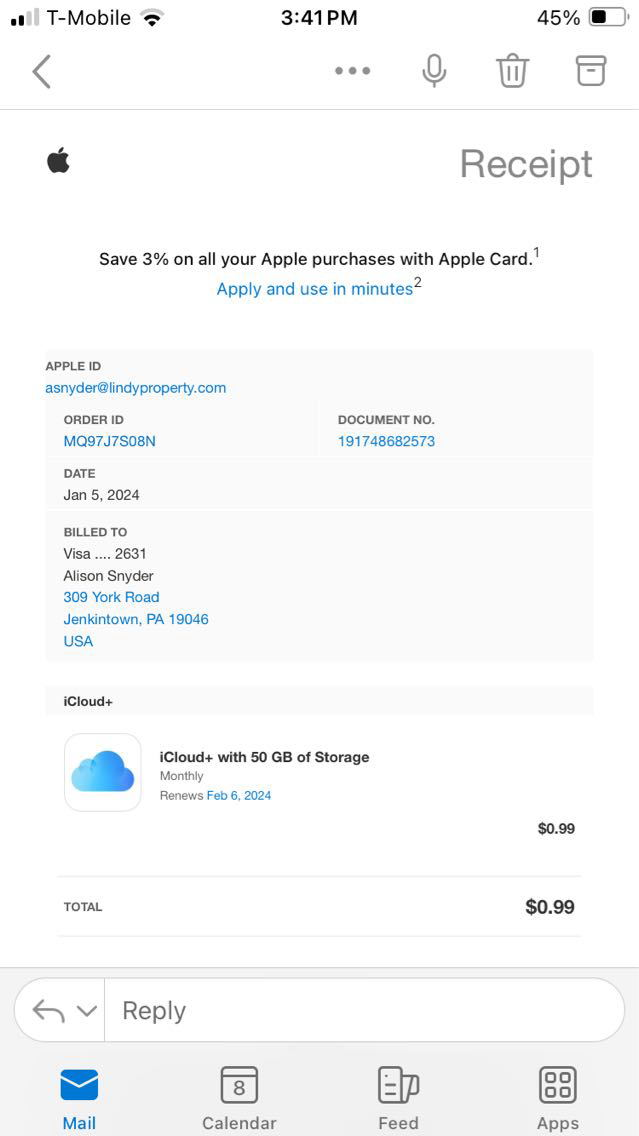Open the more options ellipsis menu
Viewport: 639px width, 1136px height.
[352, 71]
